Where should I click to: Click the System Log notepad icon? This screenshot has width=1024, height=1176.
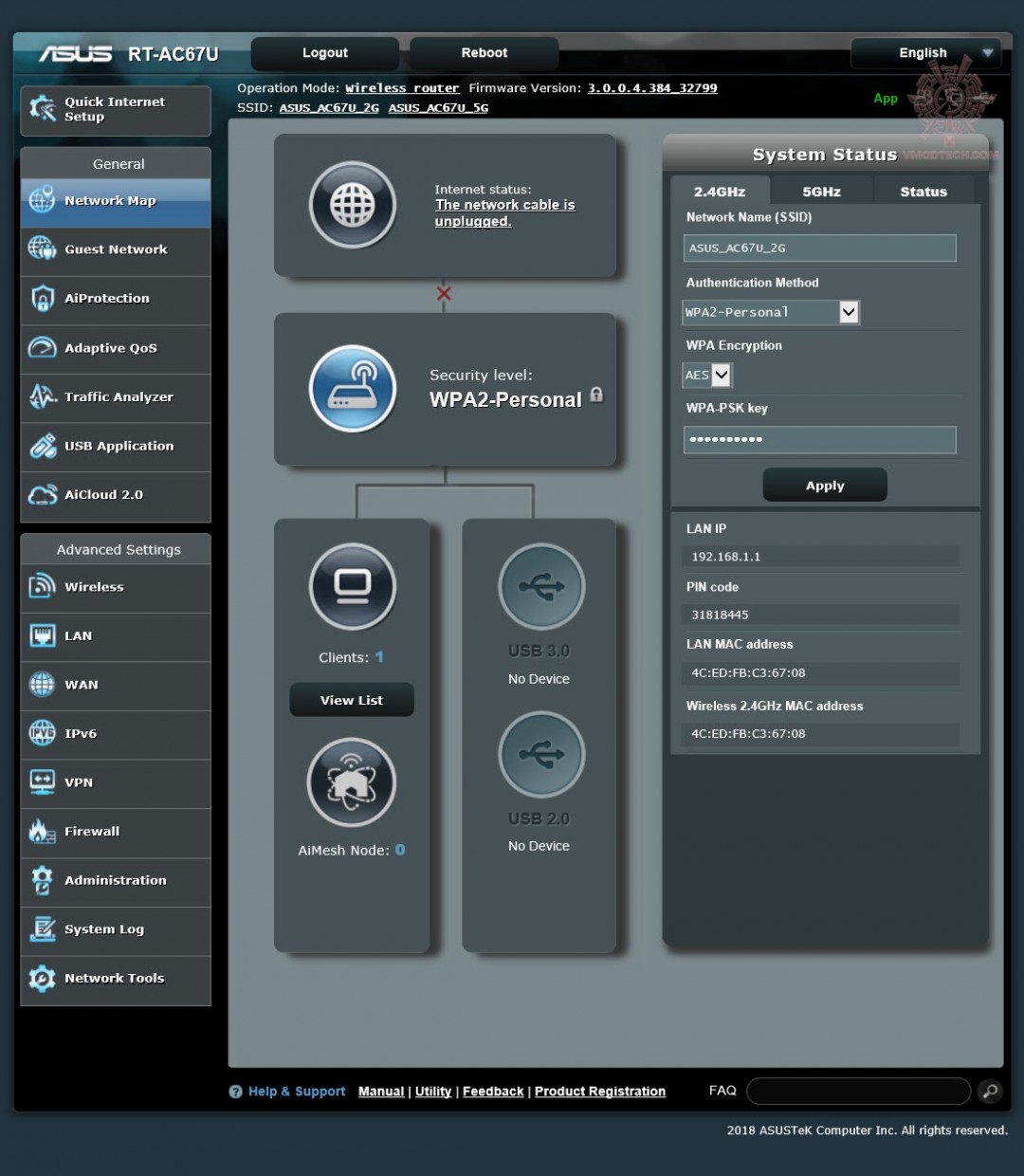point(43,928)
